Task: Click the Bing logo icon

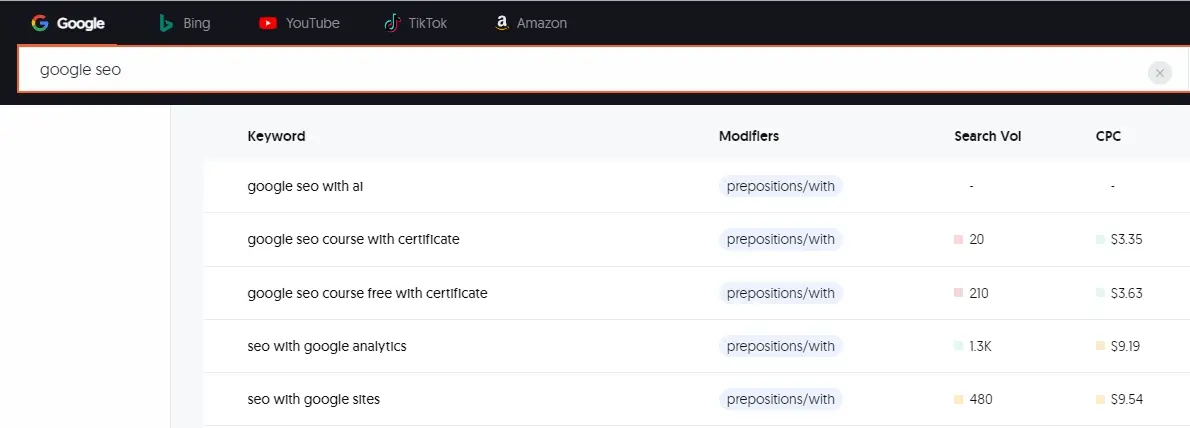Action: point(167,23)
